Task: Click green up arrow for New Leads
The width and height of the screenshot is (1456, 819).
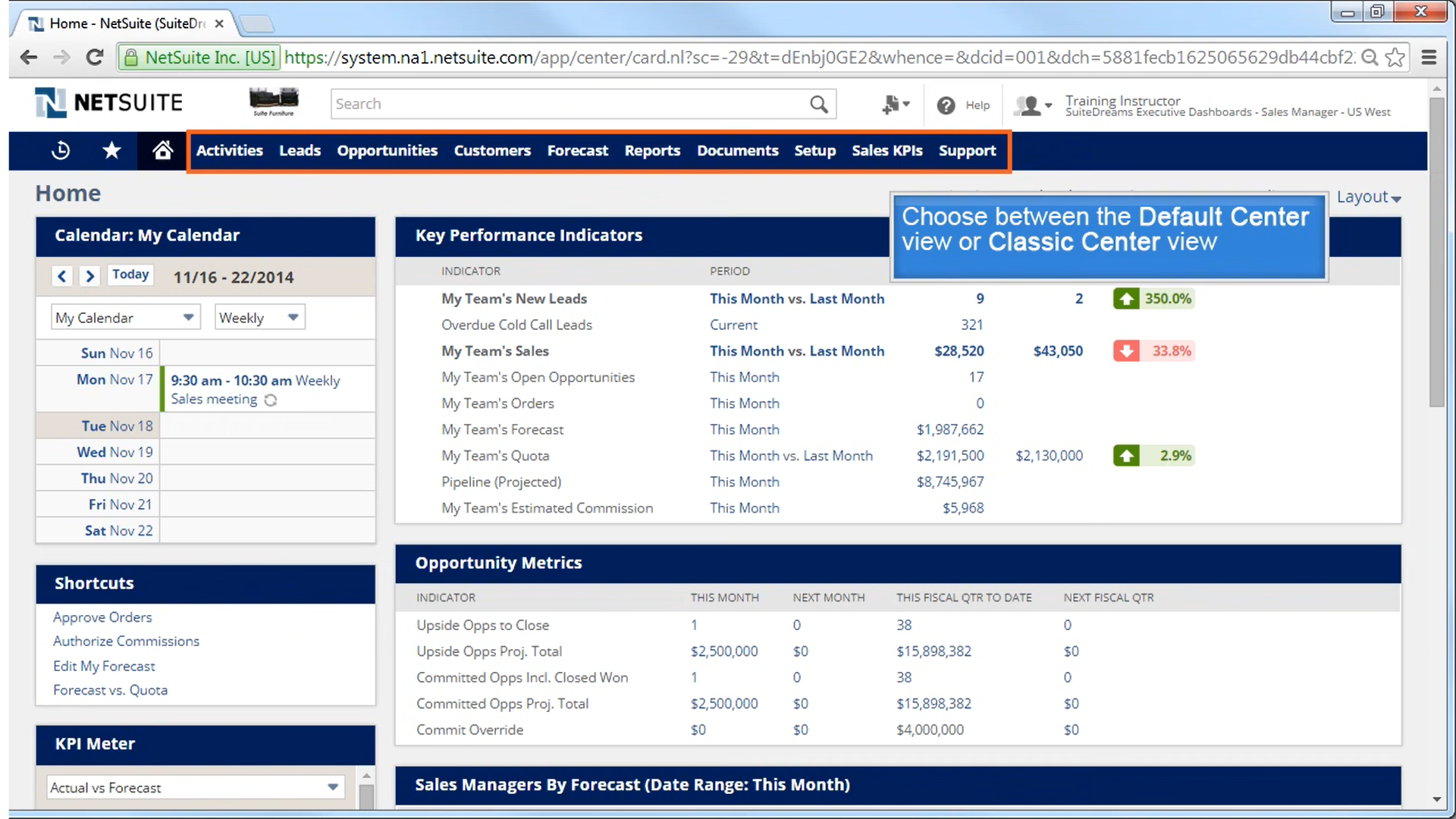Action: tap(1126, 299)
